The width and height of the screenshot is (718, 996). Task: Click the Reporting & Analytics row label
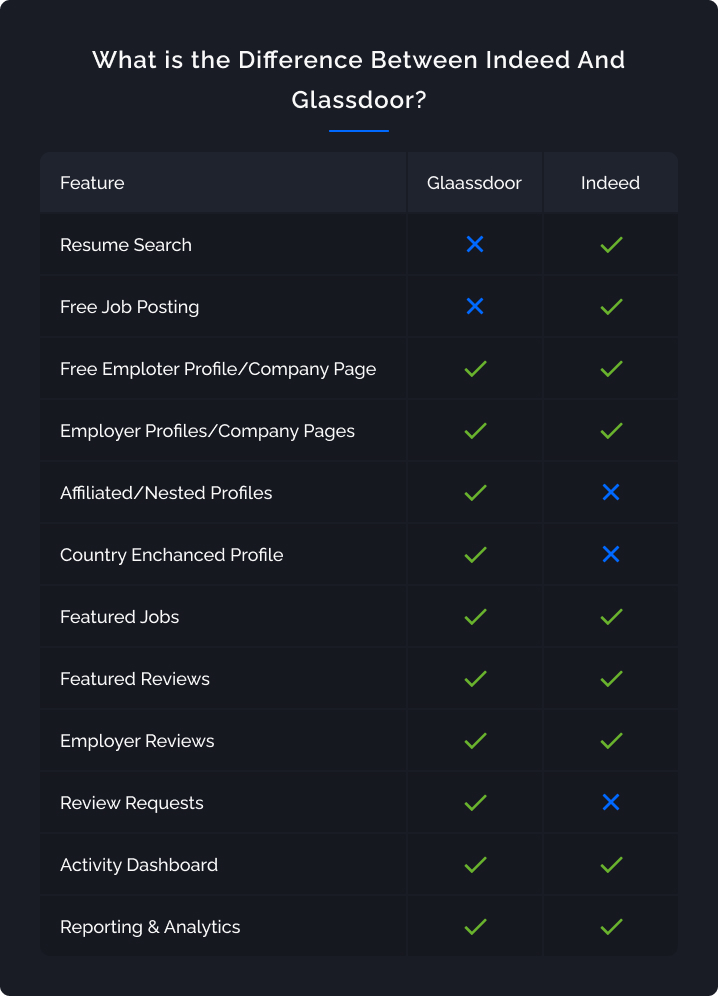point(150,927)
